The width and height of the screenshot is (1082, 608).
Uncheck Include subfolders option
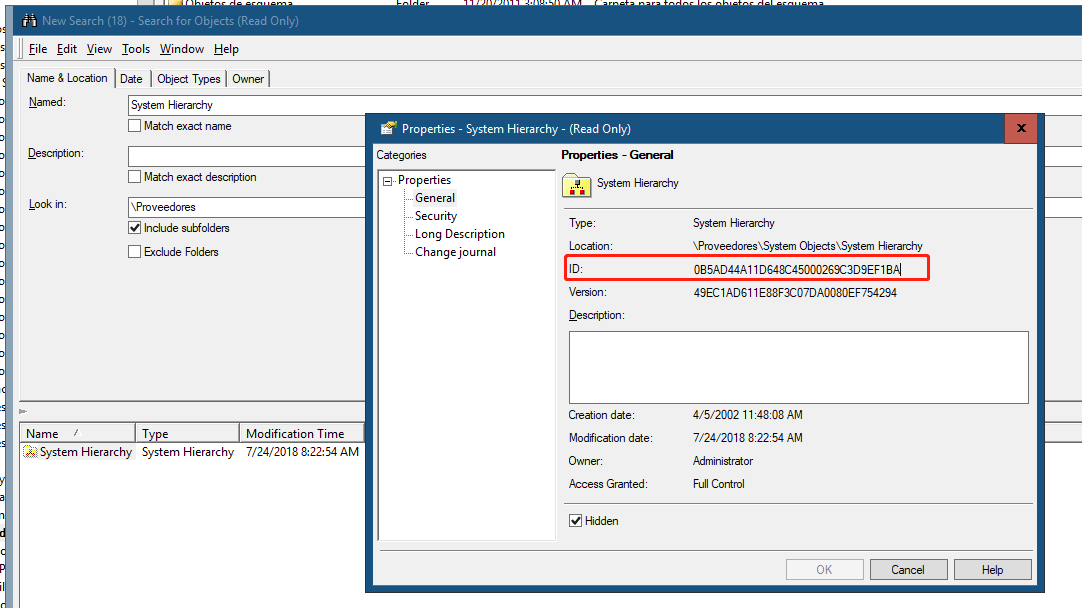135,228
